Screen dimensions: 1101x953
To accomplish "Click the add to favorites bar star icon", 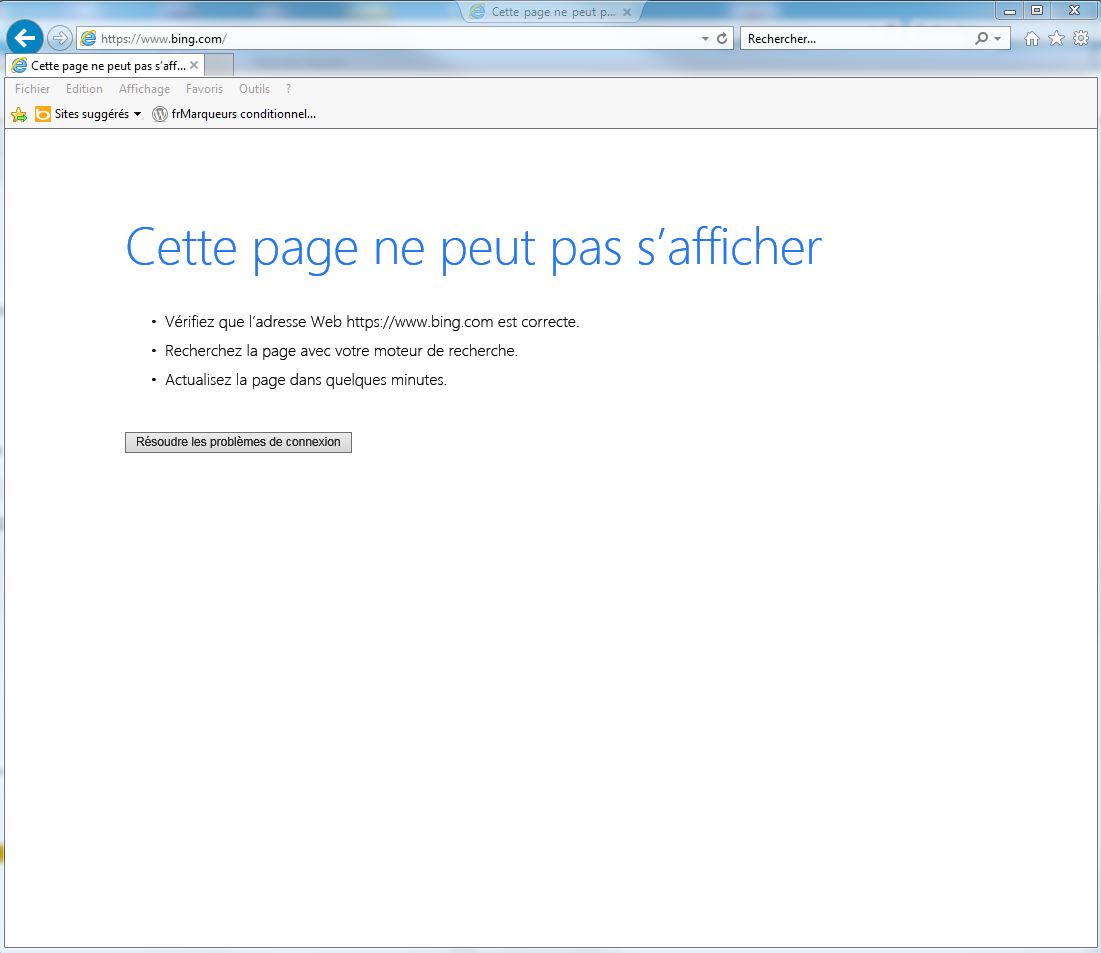I will (x=18, y=115).
